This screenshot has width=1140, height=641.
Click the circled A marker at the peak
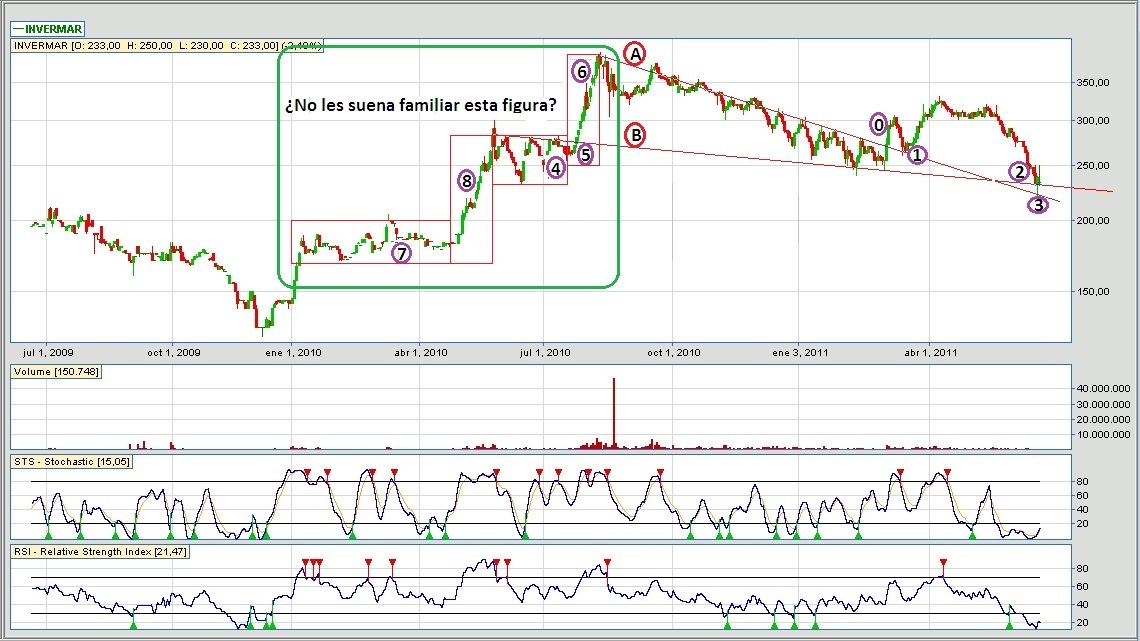point(634,54)
